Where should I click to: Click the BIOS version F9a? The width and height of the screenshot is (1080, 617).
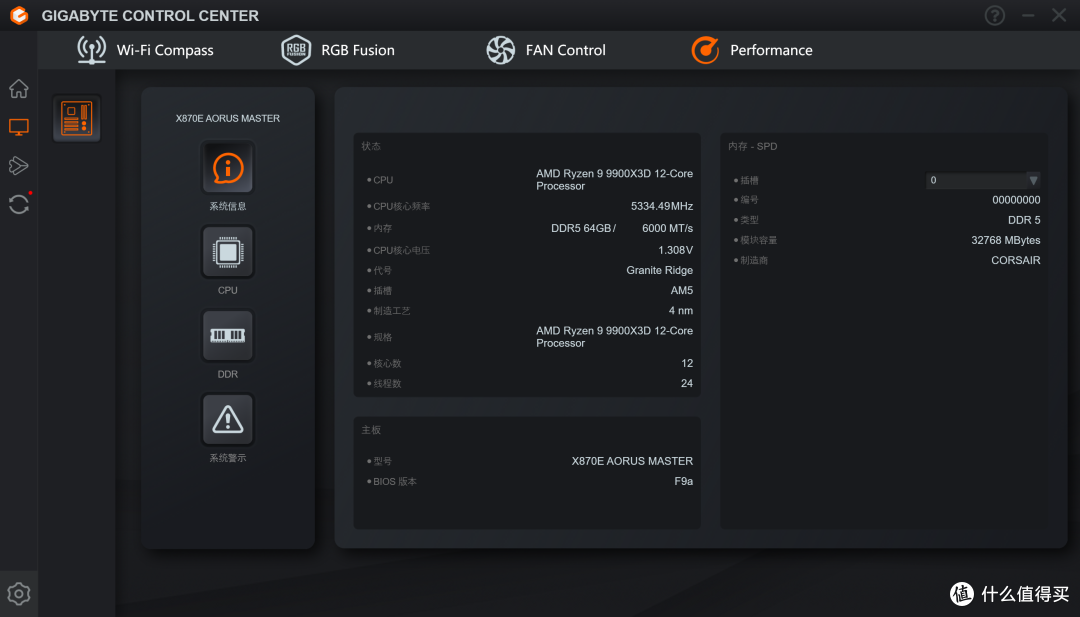[x=684, y=481]
